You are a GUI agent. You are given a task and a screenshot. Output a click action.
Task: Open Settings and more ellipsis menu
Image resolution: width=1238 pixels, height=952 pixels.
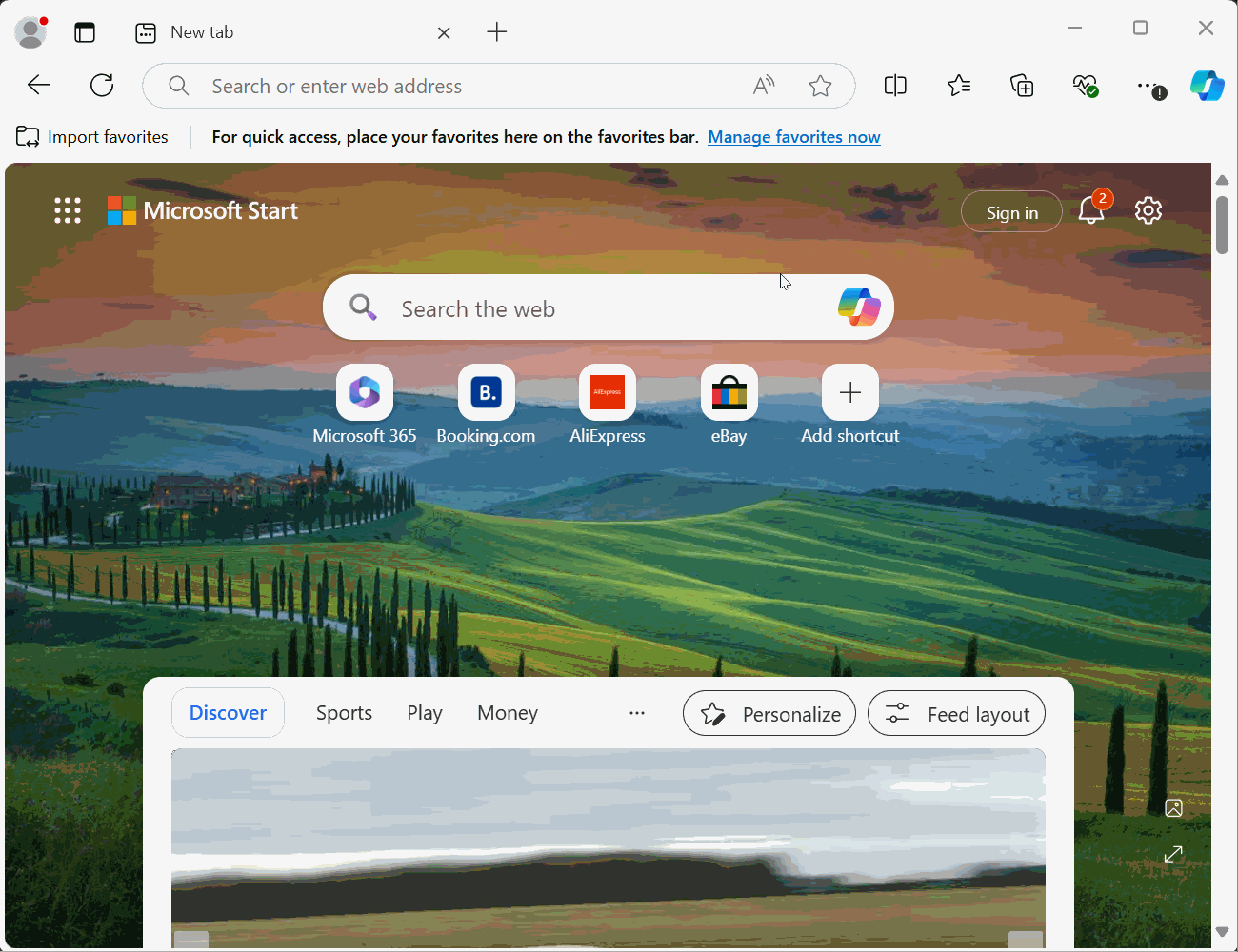coord(1150,87)
